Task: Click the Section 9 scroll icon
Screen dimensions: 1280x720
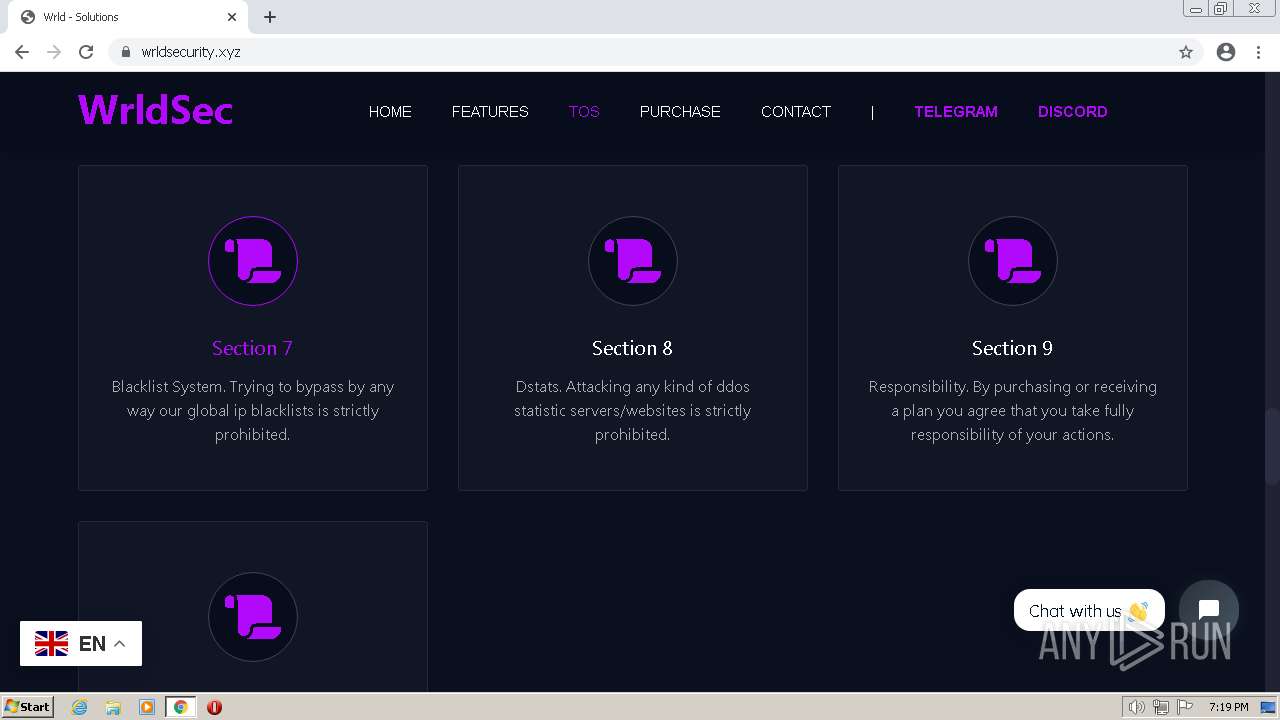Action: 1013,261
